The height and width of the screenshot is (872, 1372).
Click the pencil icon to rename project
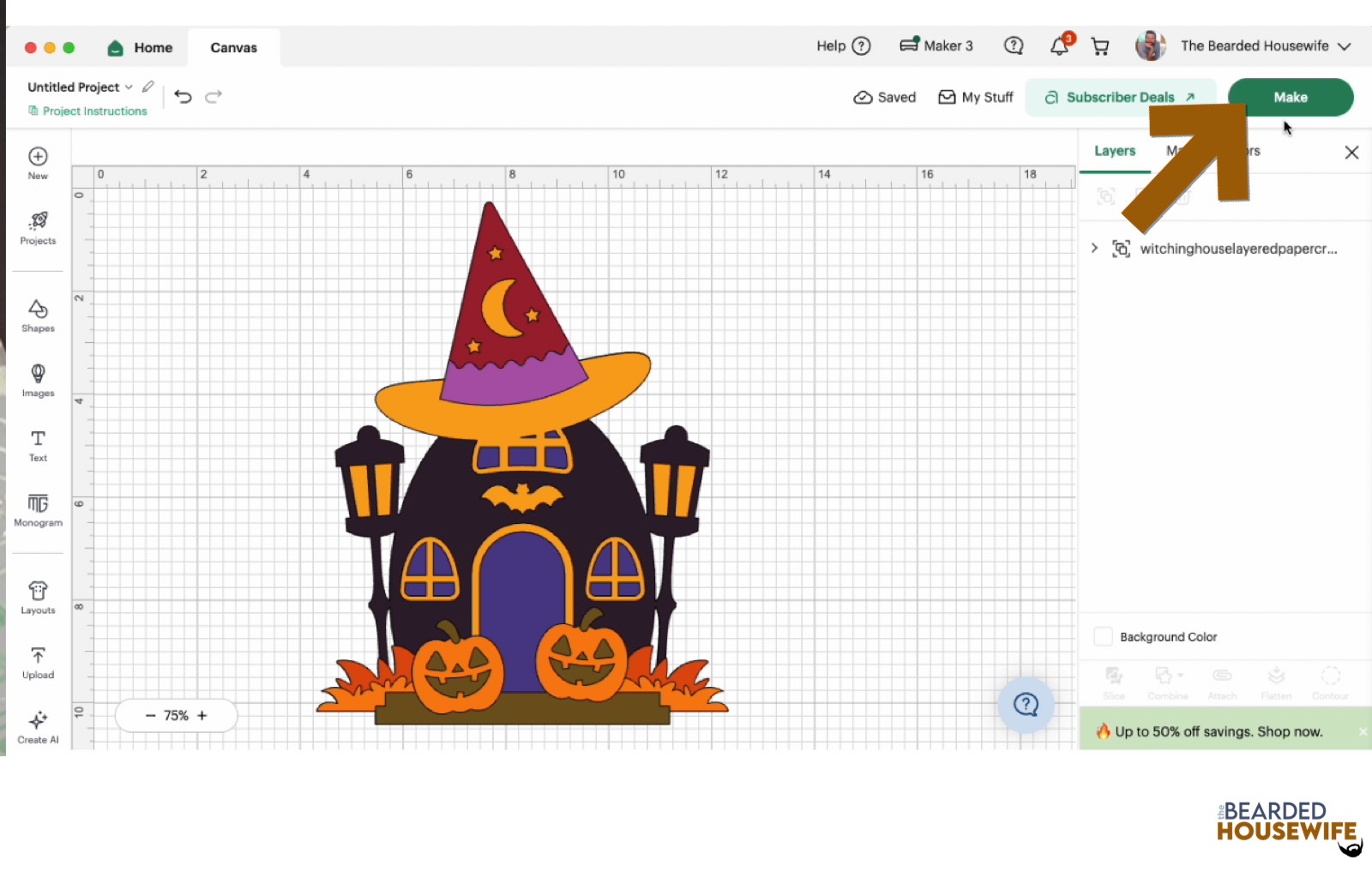pyautogui.click(x=148, y=87)
